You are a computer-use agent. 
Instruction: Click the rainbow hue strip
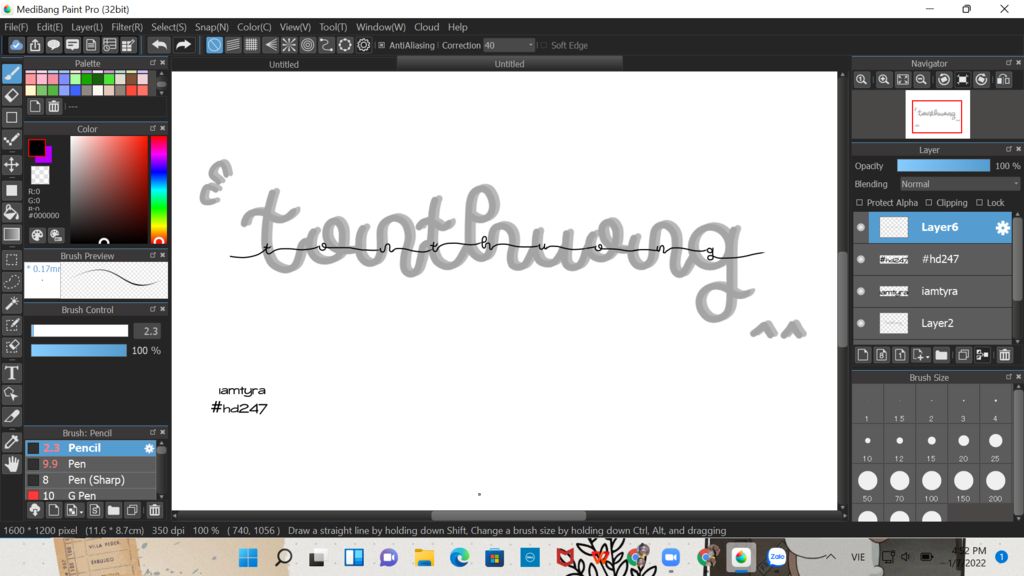click(158, 189)
